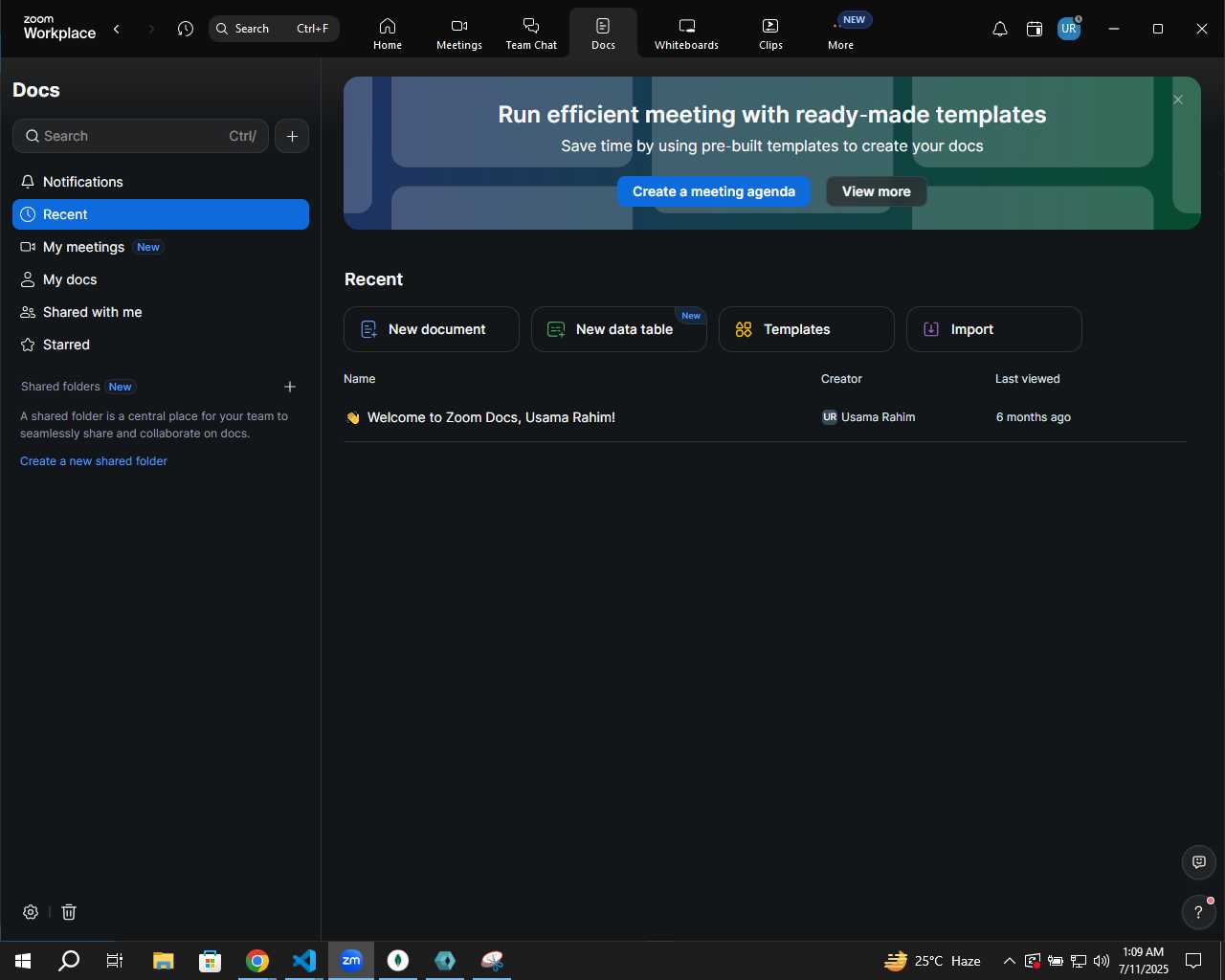Open Task View in the taskbar
1225x980 pixels.
(115, 961)
